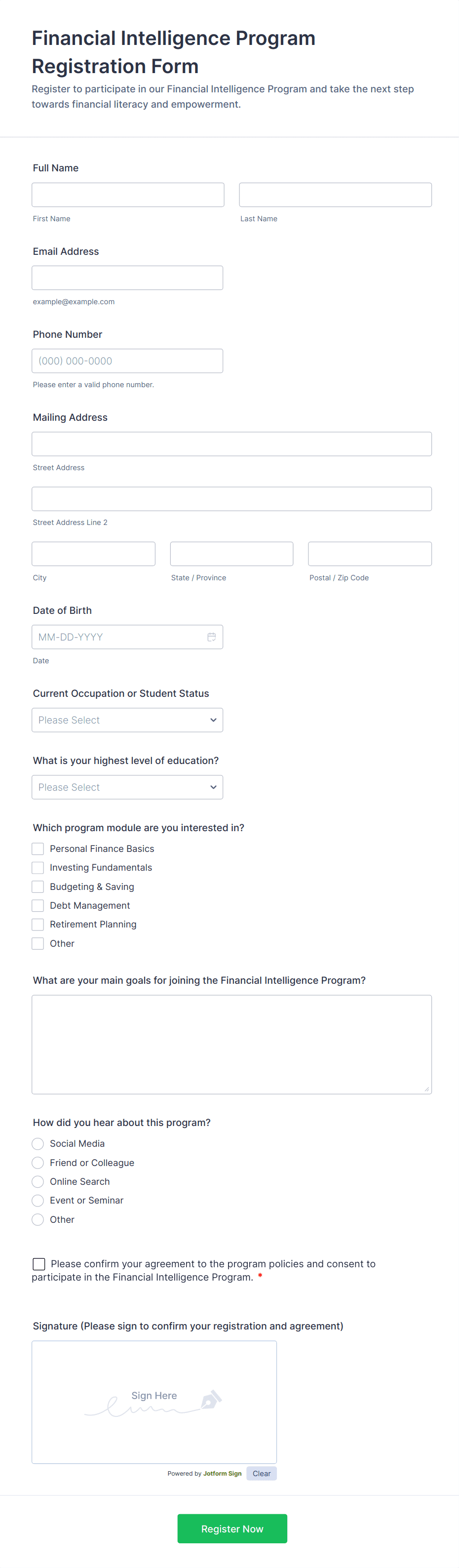Open the calendar icon in Date of Birth field
Image resolution: width=459 pixels, height=1568 pixels.
tap(212, 637)
